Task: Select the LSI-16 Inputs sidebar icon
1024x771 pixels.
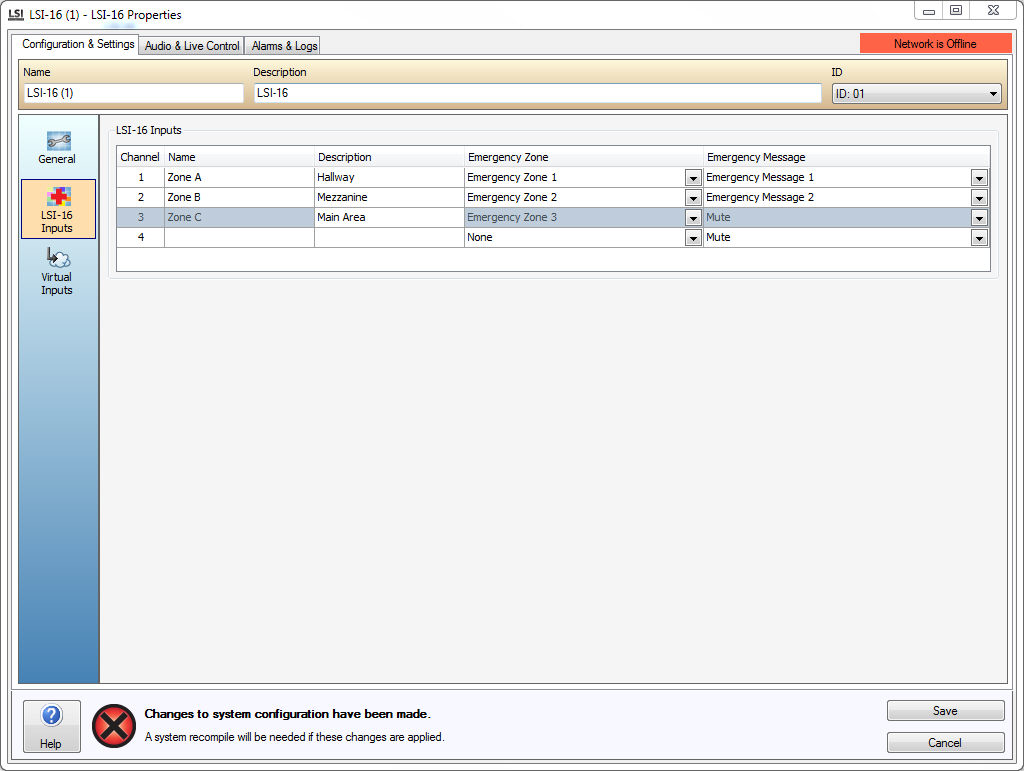Action: (58, 209)
